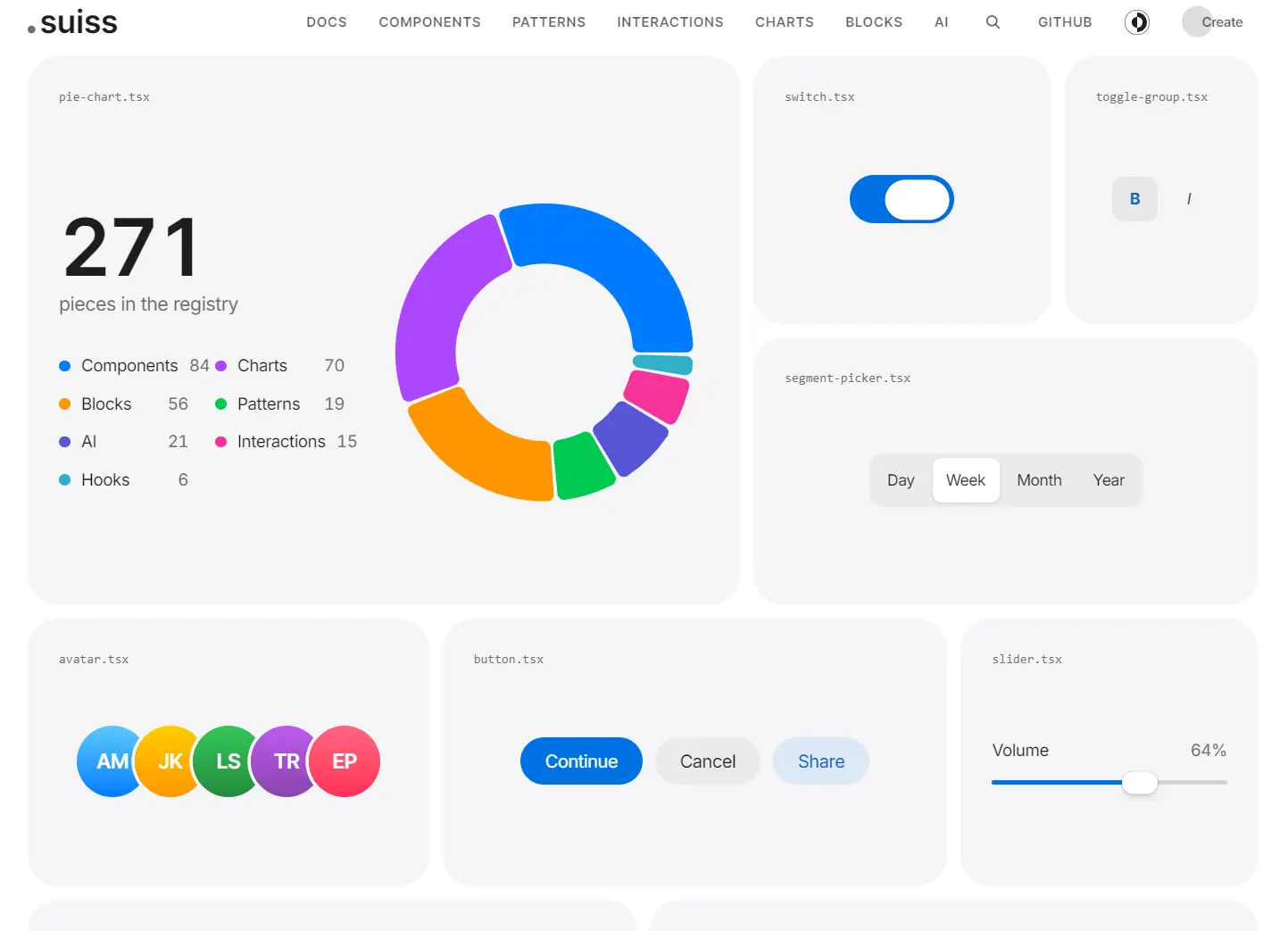Select the EP avatar

345,761
